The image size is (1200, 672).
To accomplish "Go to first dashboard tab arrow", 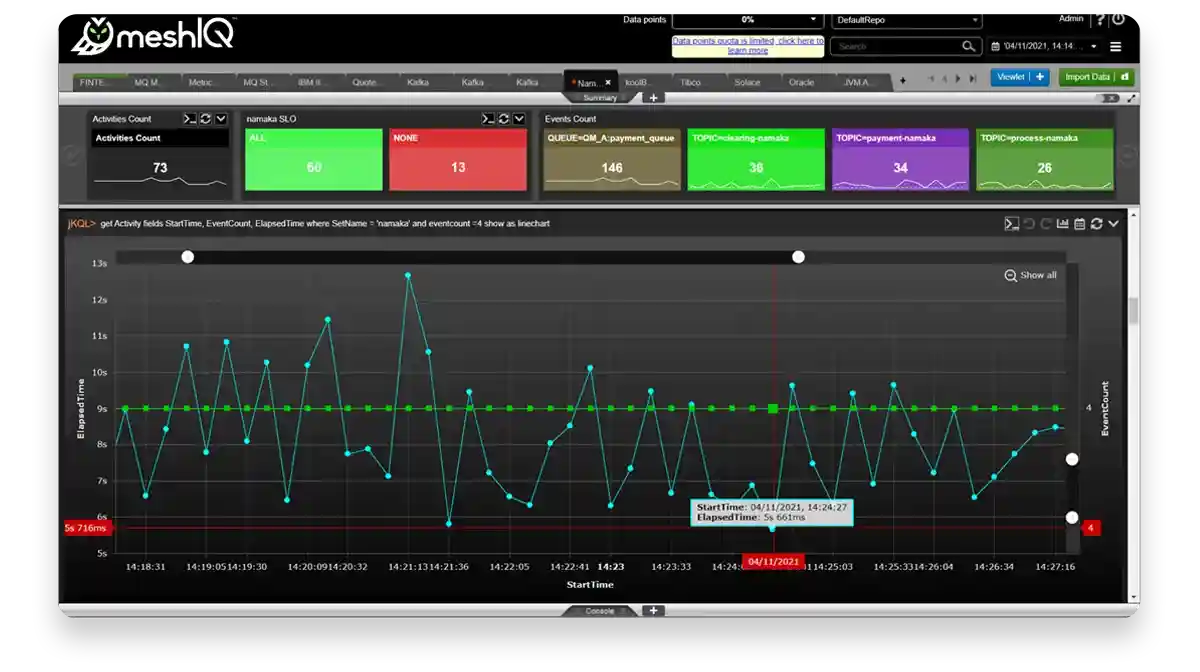I will [x=929, y=78].
